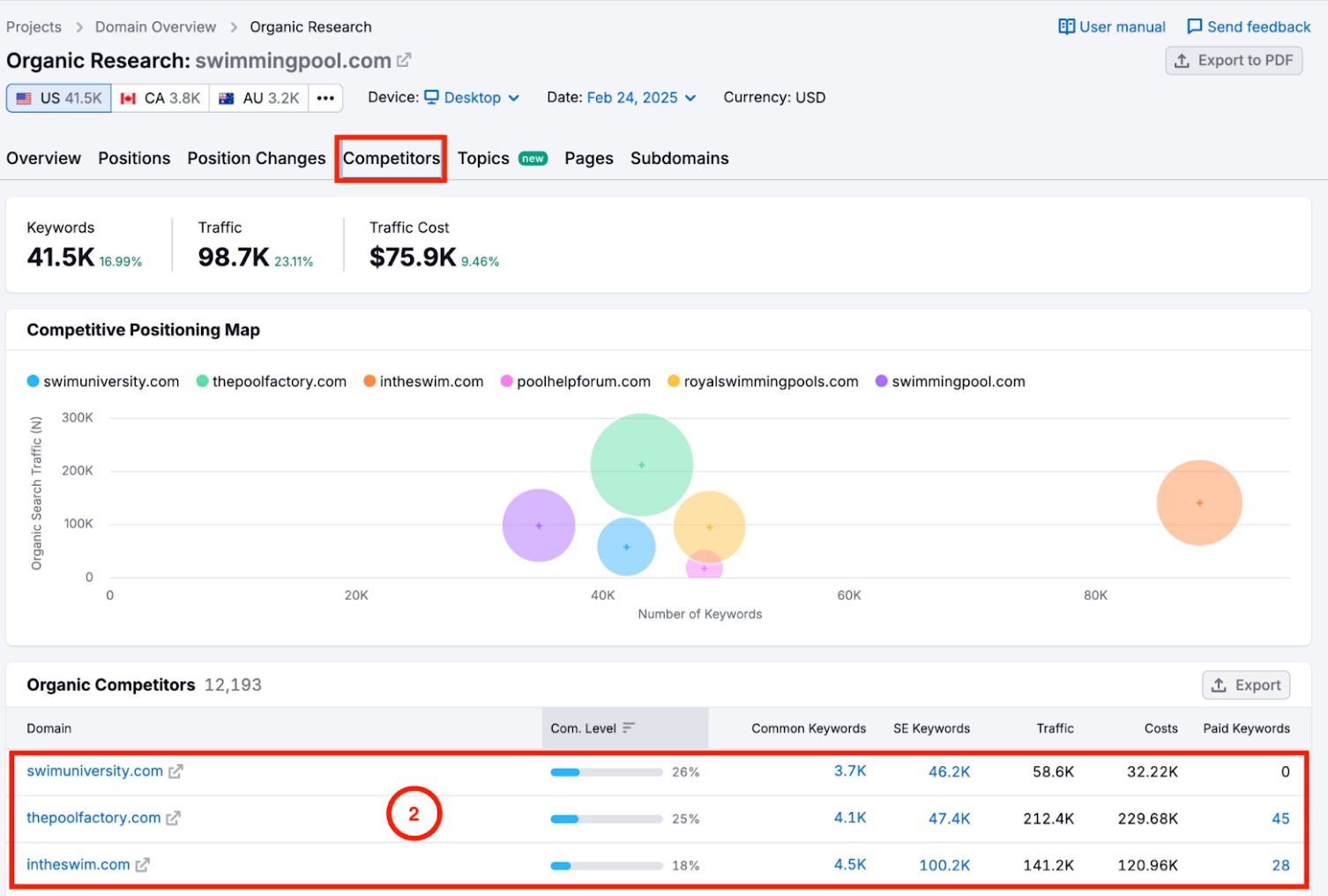
Task: Toggle royalswimmingpools.com legend dot
Action: (674, 381)
